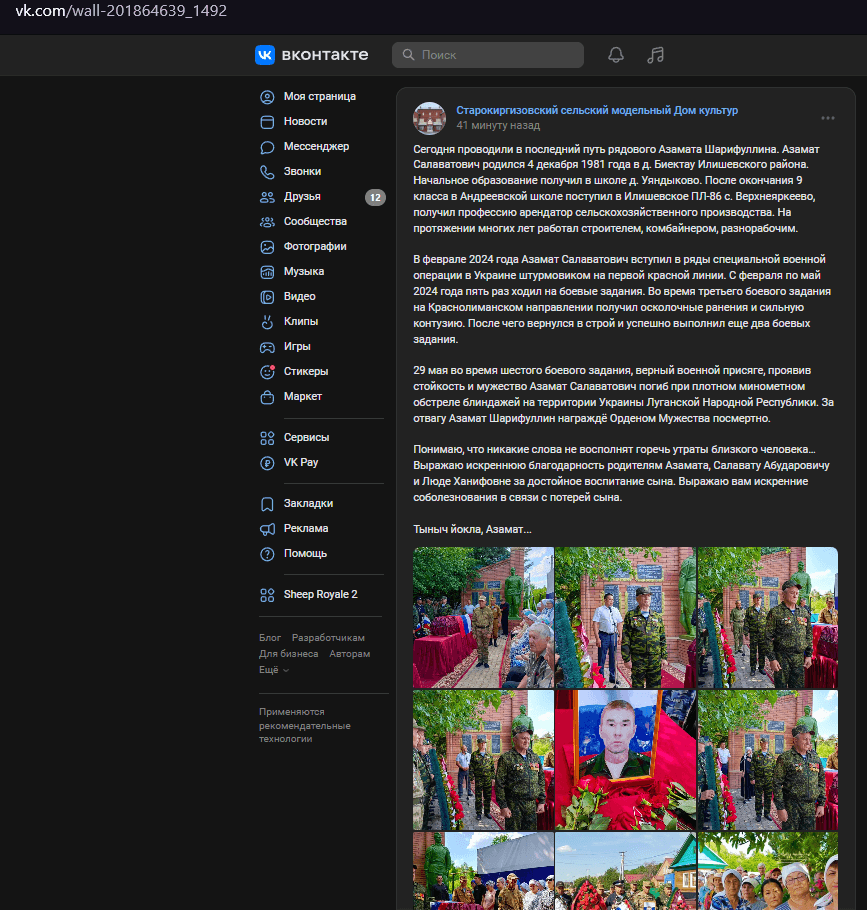The height and width of the screenshot is (910, 867).
Task: Click the Реклама megaphone icon
Action: [267, 529]
